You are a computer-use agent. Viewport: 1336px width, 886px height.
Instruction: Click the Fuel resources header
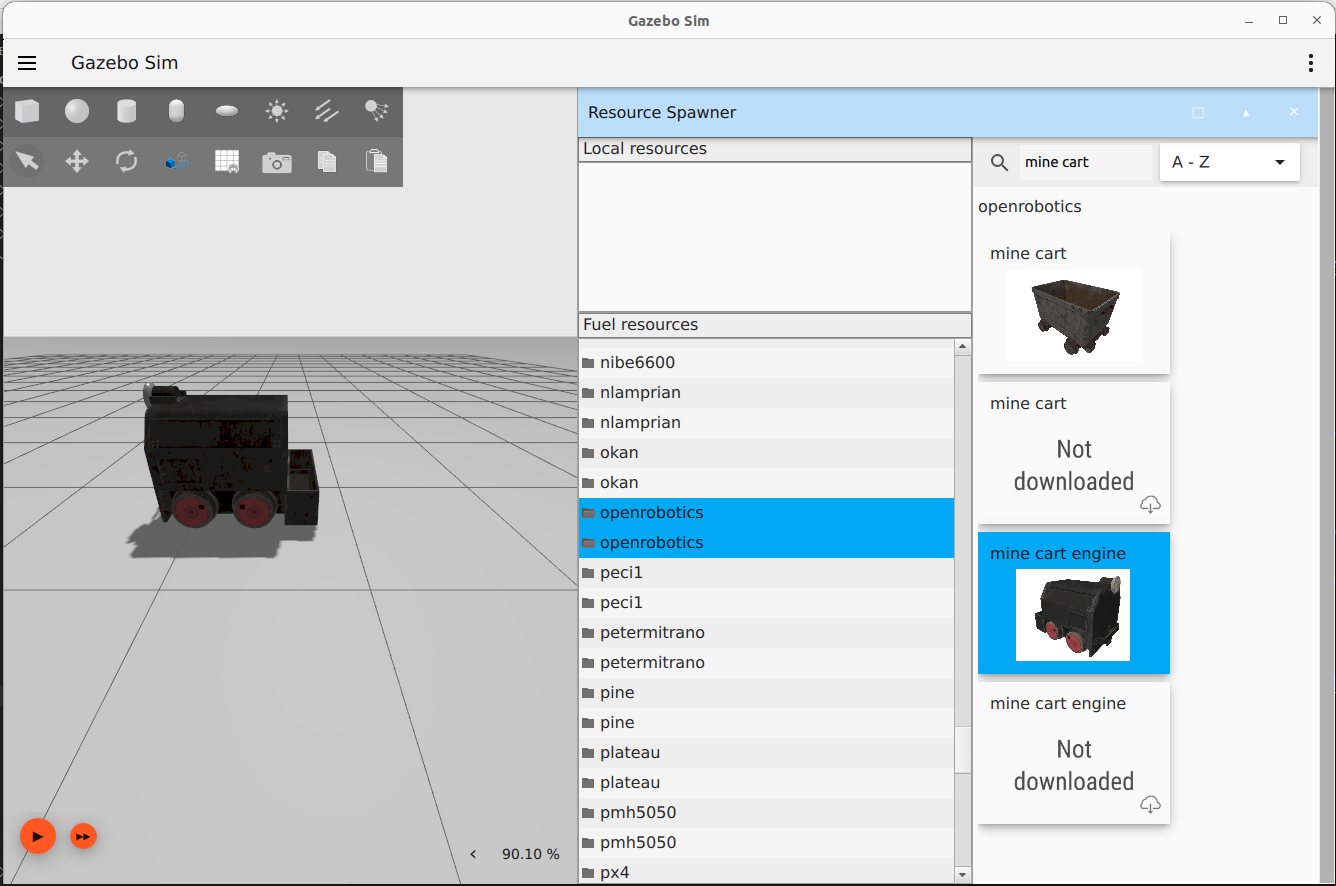tap(775, 325)
